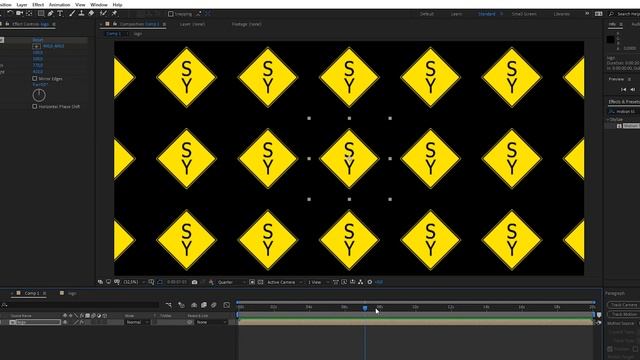This screenshot has width=640, height=360.
Task: Select the logo layer name row
Action: 35,322
